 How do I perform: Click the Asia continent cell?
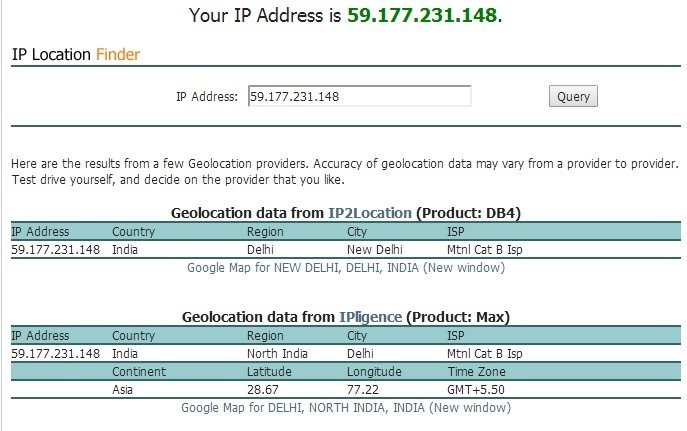[124, 390]
